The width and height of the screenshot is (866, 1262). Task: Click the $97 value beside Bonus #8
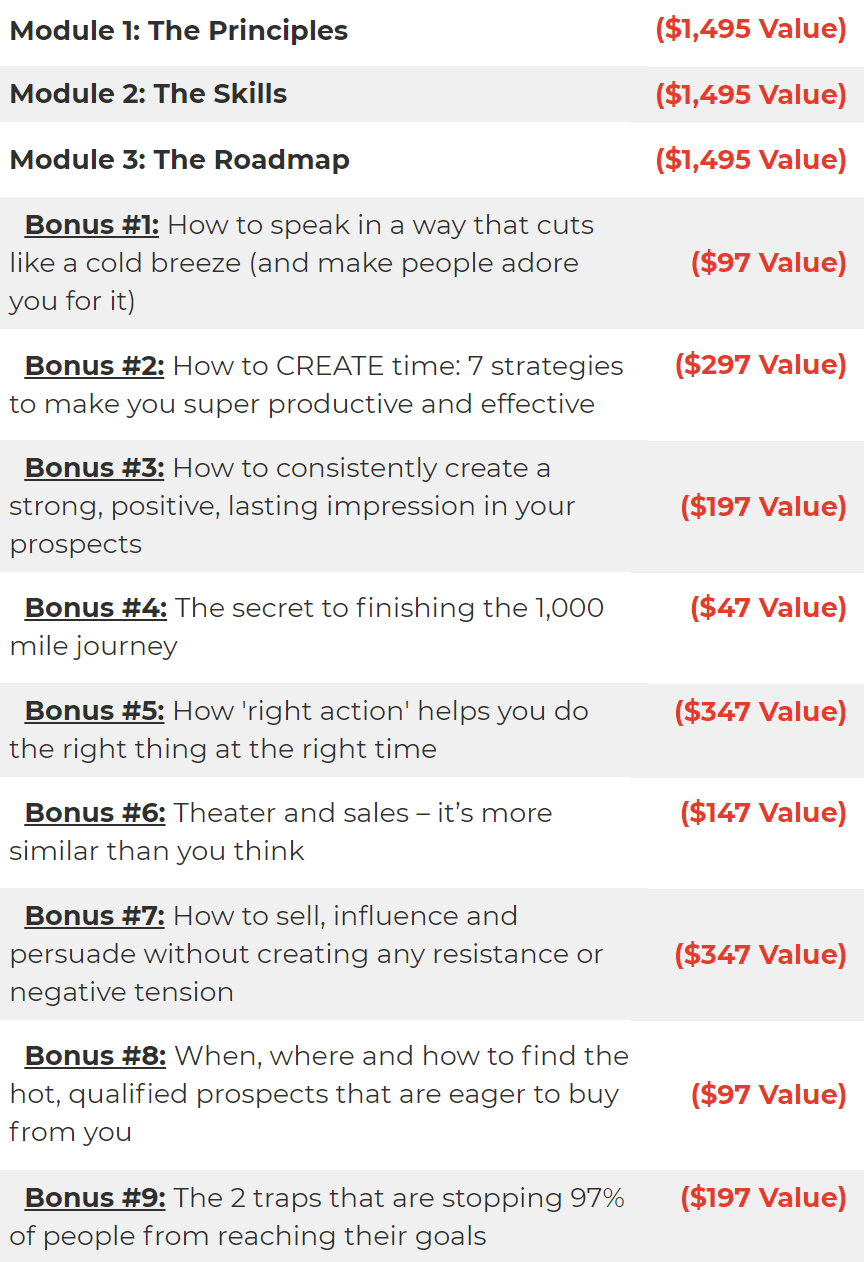pos(768,1094)
